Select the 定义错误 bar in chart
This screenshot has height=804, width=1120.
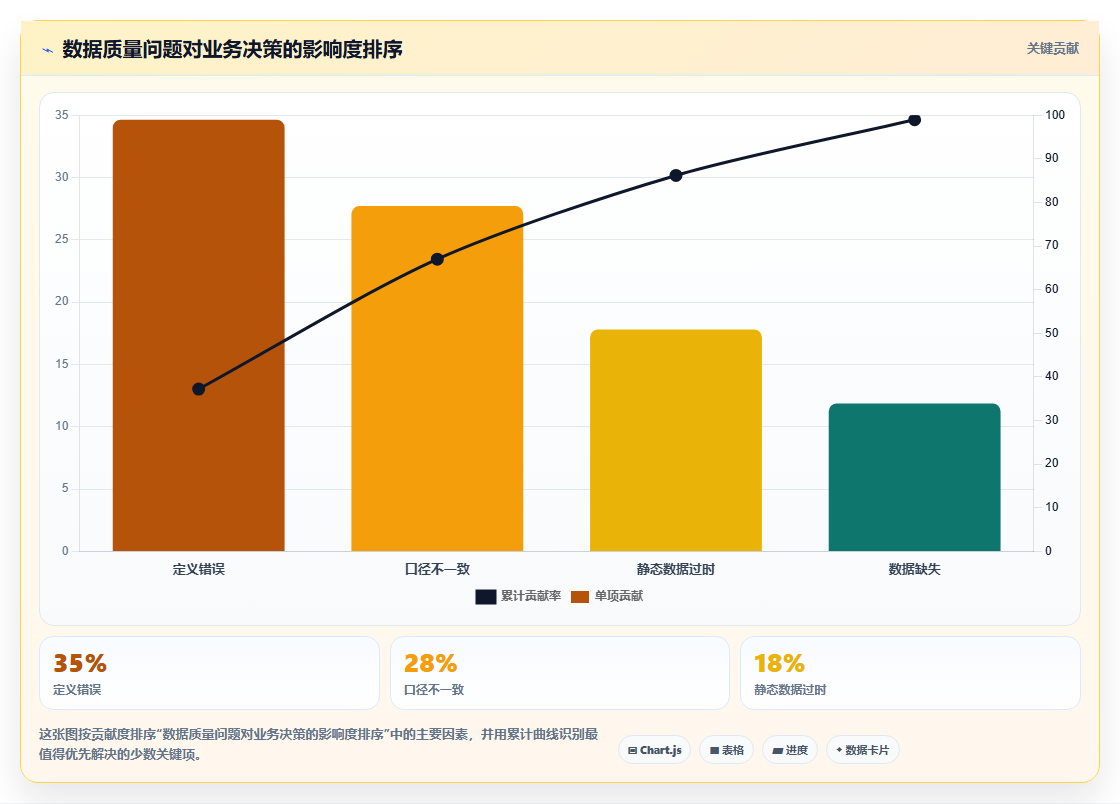pos(199,336)
